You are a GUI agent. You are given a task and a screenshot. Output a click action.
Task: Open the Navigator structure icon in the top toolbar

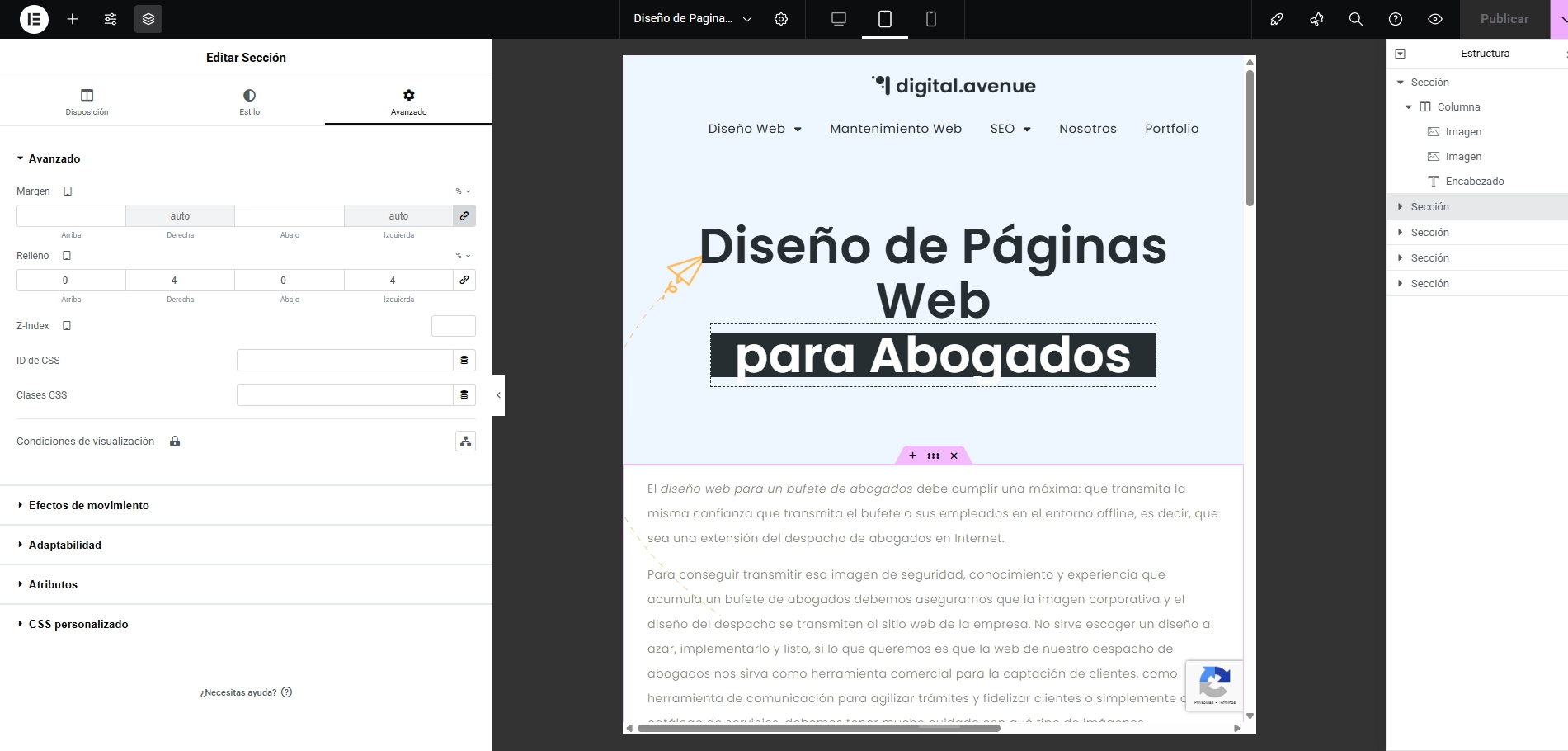(x=148, y=18)
